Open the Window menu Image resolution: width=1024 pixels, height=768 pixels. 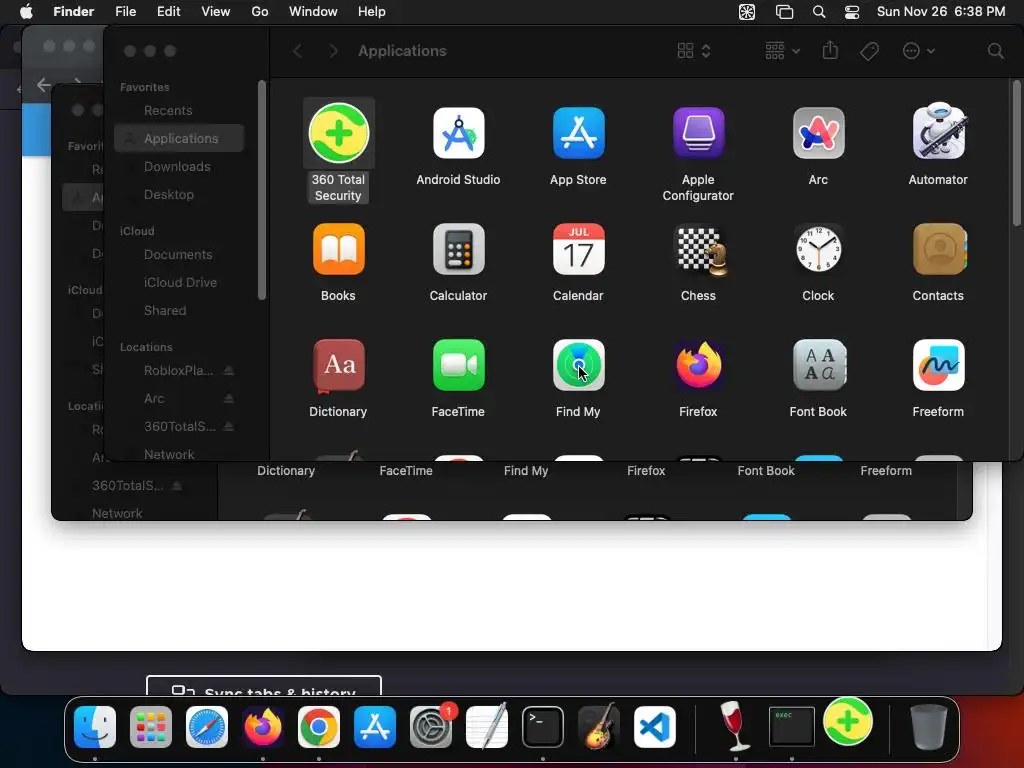[x=313, y=12]
